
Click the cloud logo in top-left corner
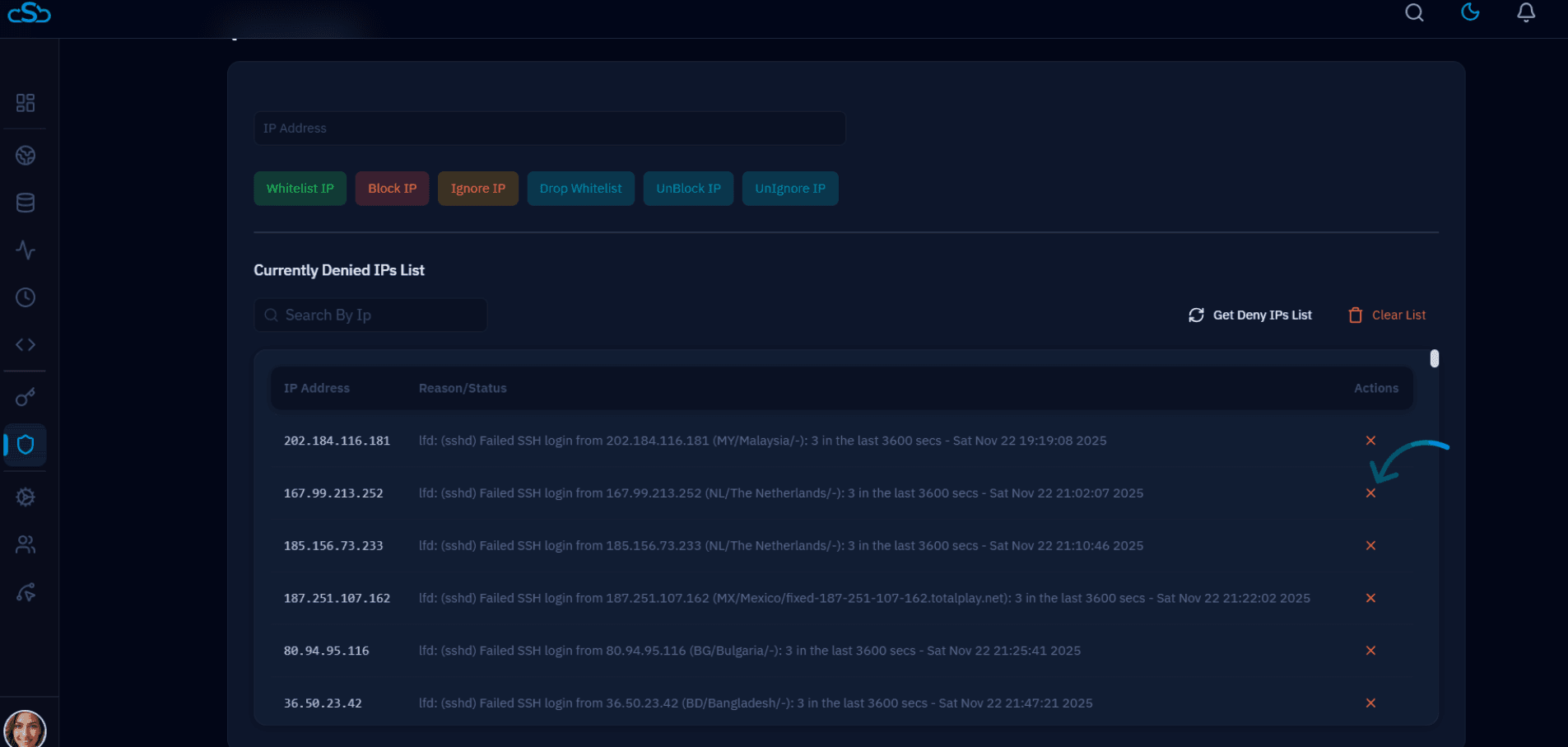pyautogui.click(x=30, y=12)
